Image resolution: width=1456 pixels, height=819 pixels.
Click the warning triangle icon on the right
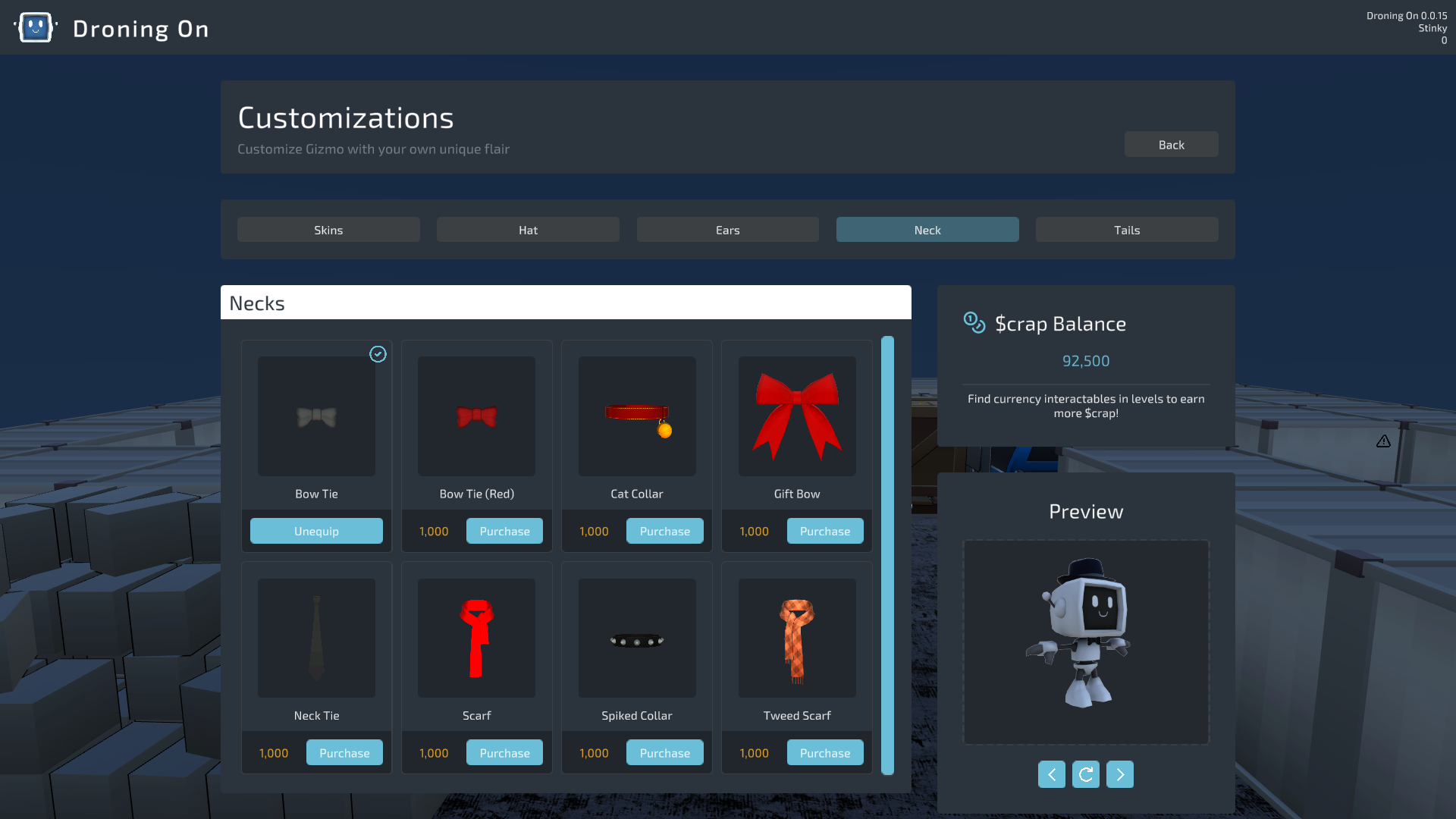click(1384, 441)
